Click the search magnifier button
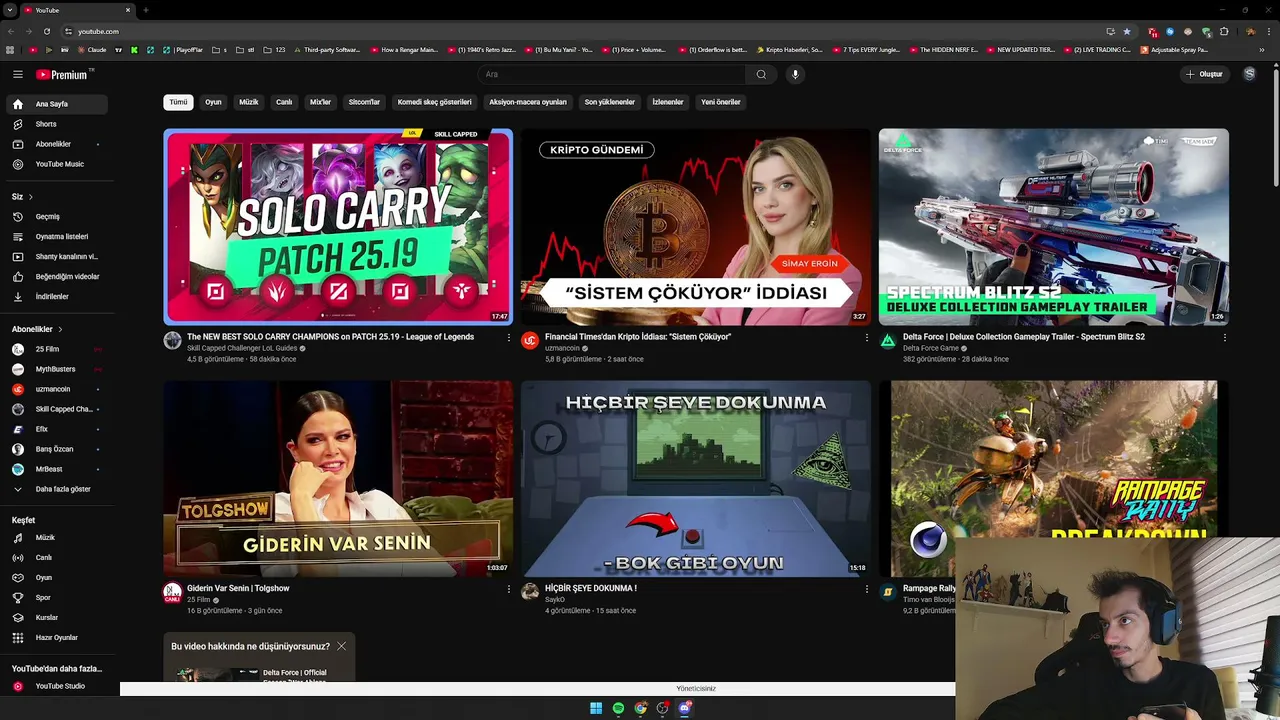This screenshot has height=720, width=1280. pyautogui.click(x=761, y=74)
